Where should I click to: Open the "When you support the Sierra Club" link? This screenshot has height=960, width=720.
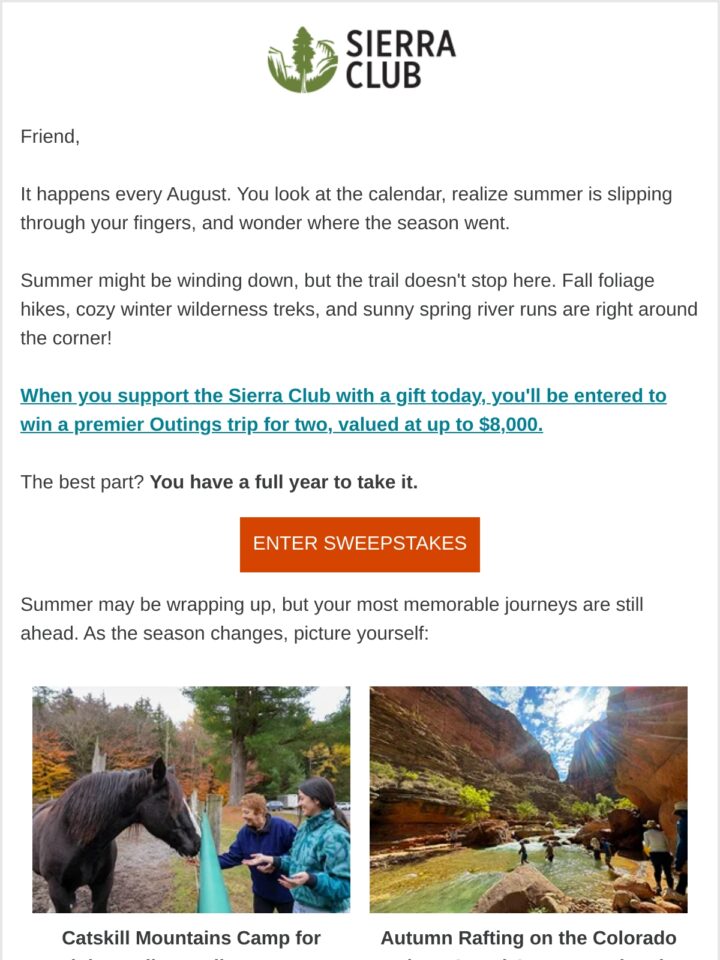point(343,396)
